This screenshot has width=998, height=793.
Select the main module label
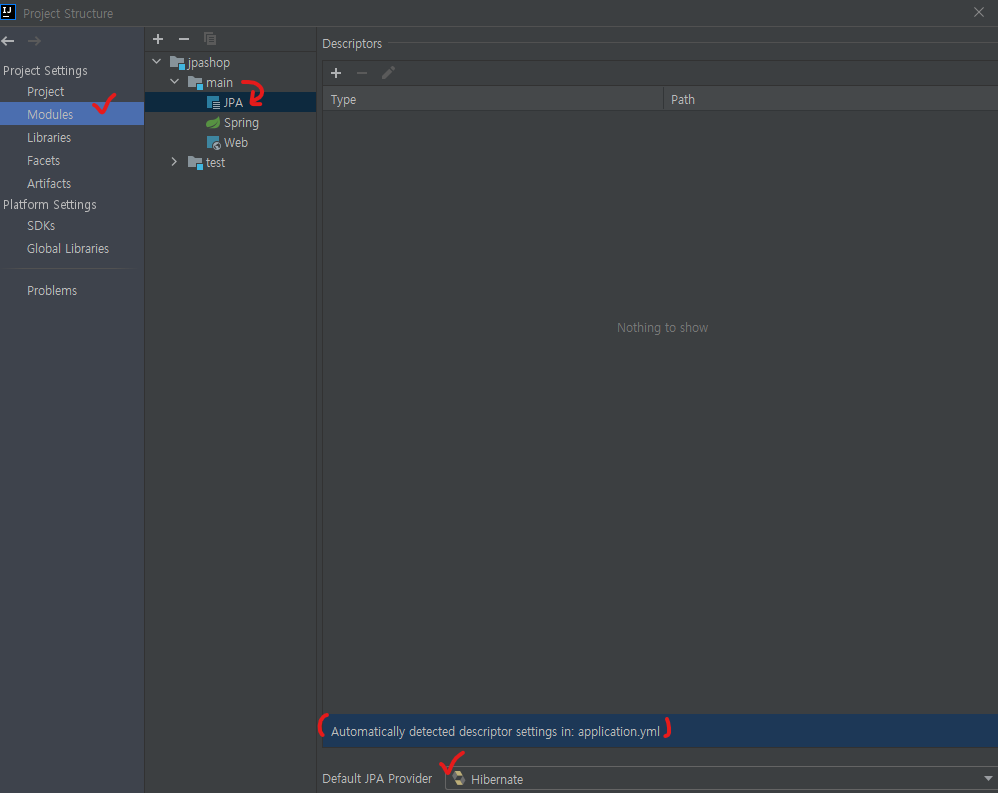220,83
